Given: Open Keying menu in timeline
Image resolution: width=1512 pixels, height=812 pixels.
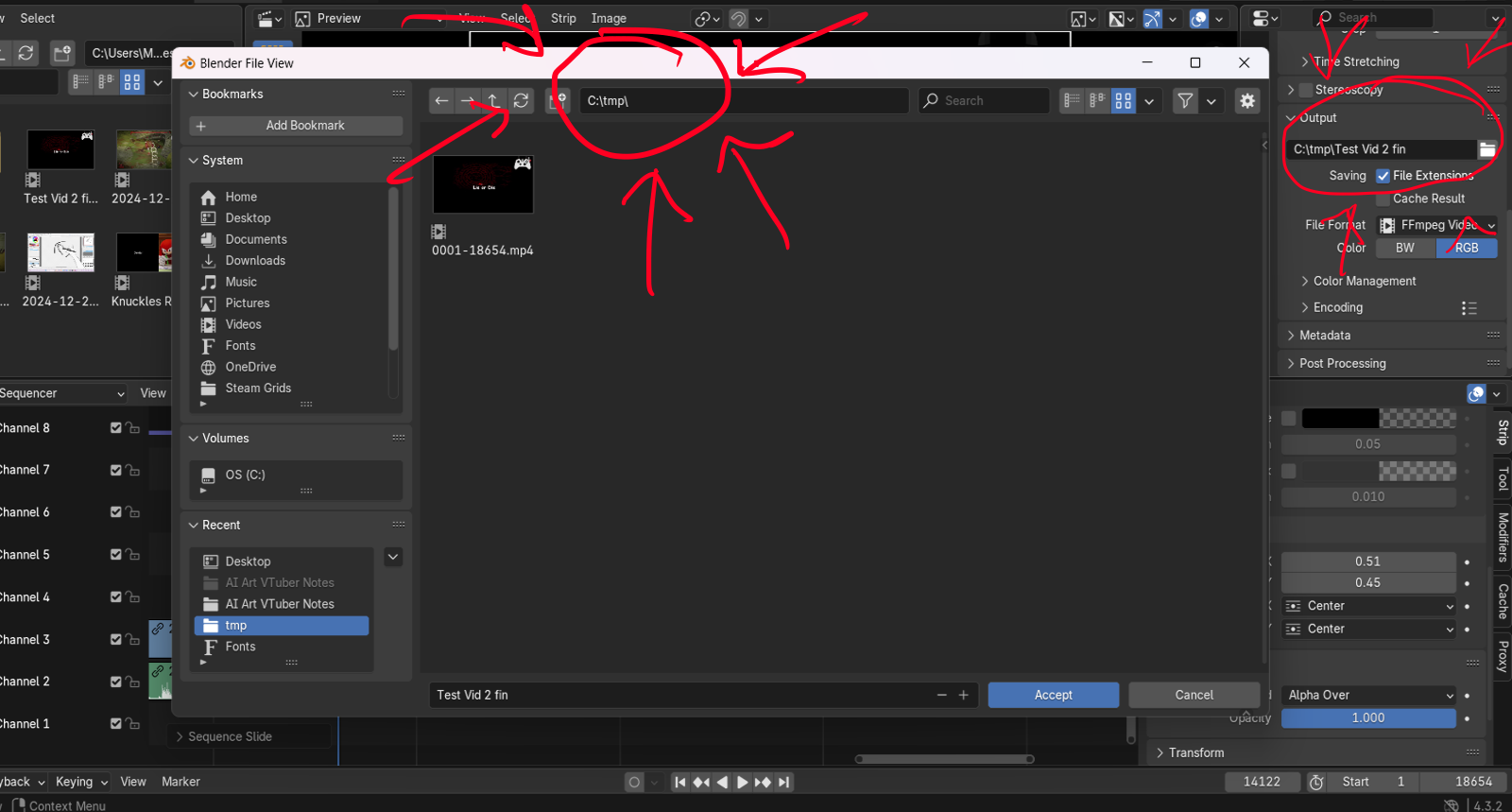Looking at the screenshot, I should [x=82, y=782].
